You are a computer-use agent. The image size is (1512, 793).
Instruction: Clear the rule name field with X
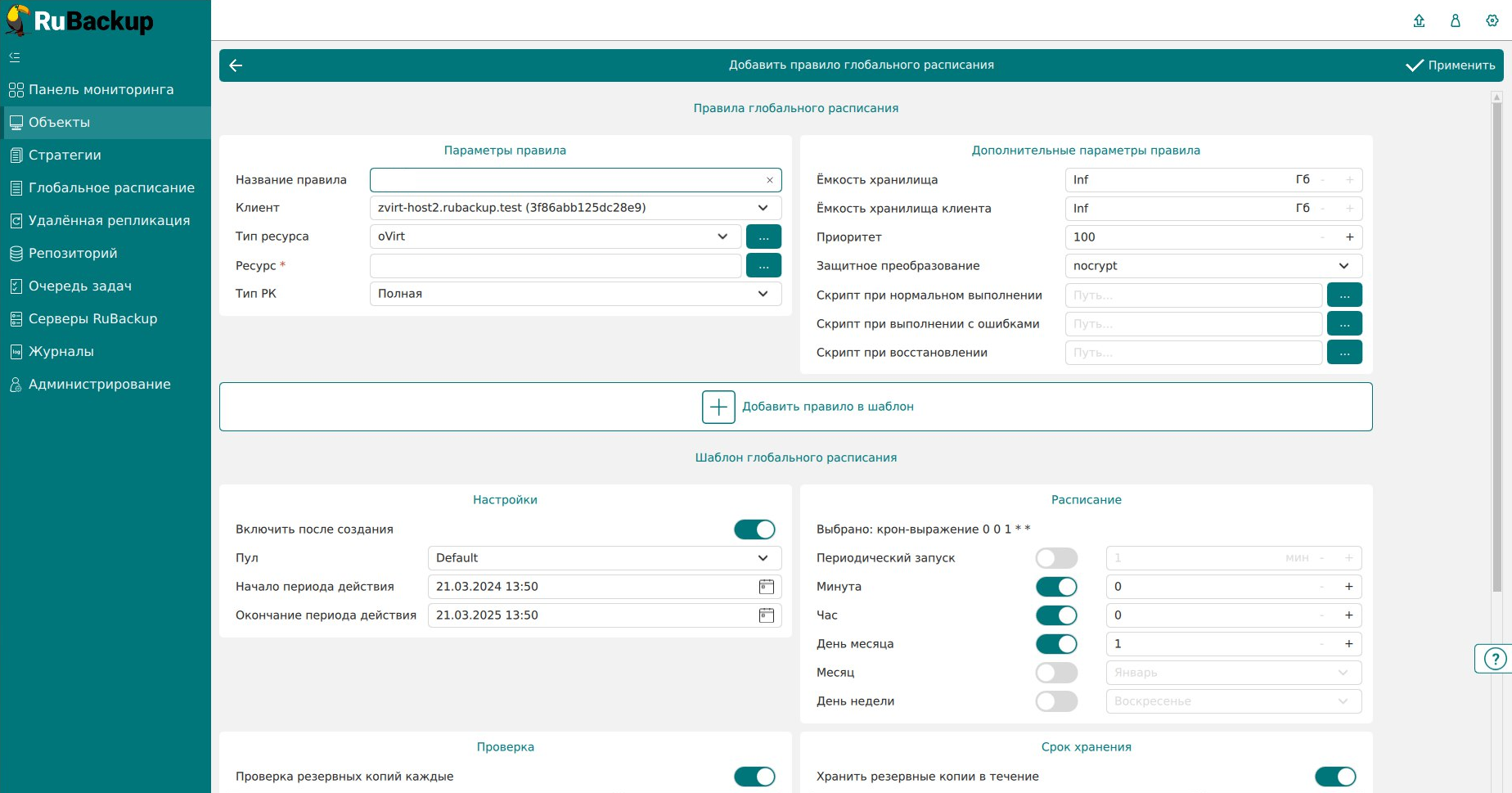[769, 180]
